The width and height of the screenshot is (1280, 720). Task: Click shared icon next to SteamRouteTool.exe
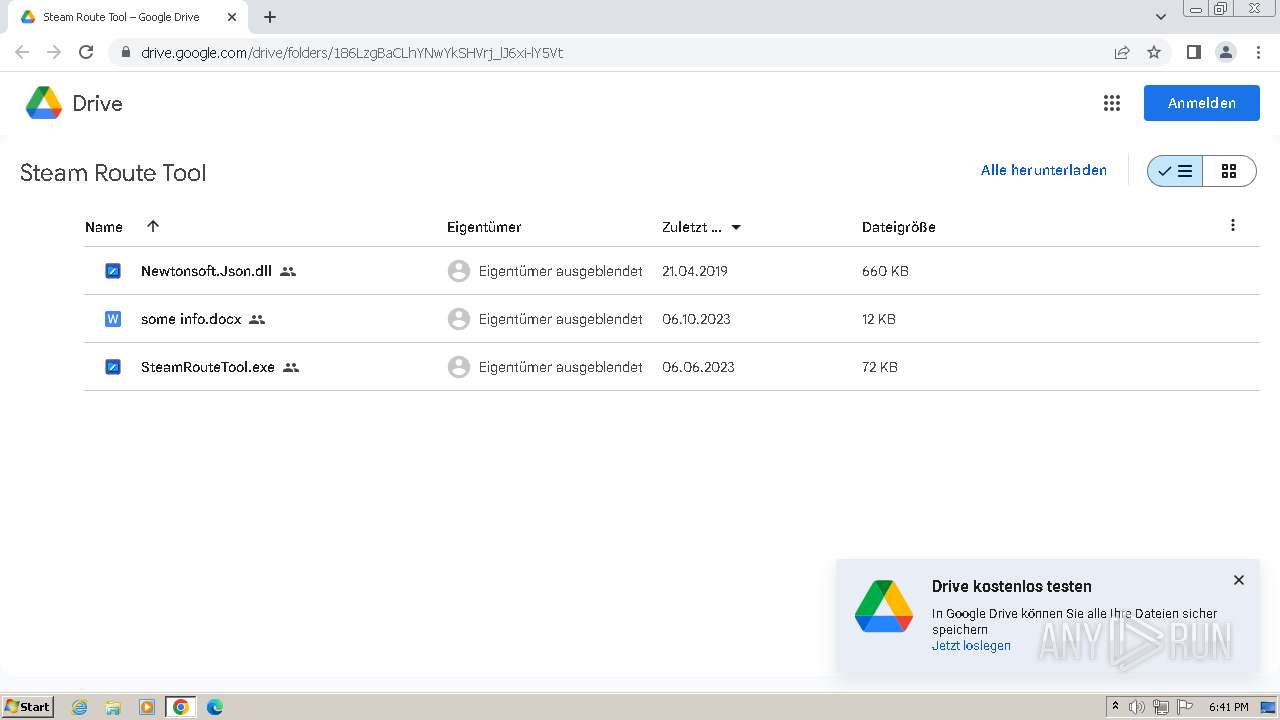(291, 367)
